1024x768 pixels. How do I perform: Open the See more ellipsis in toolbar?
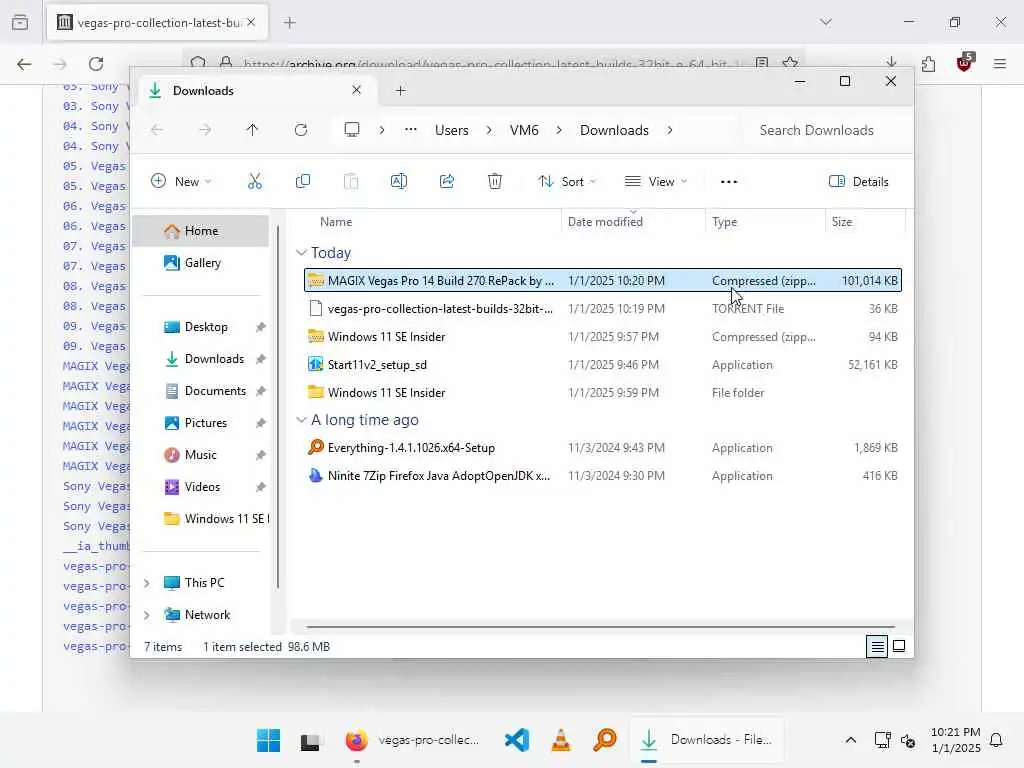(x=729, y=182)
